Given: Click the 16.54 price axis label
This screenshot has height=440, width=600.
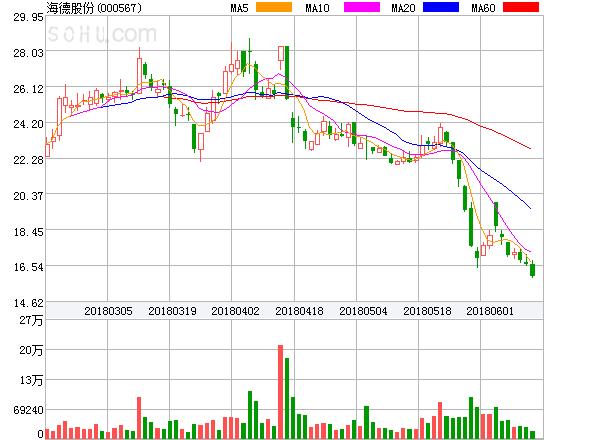Looking at the screenshot, I should (28, 267).
